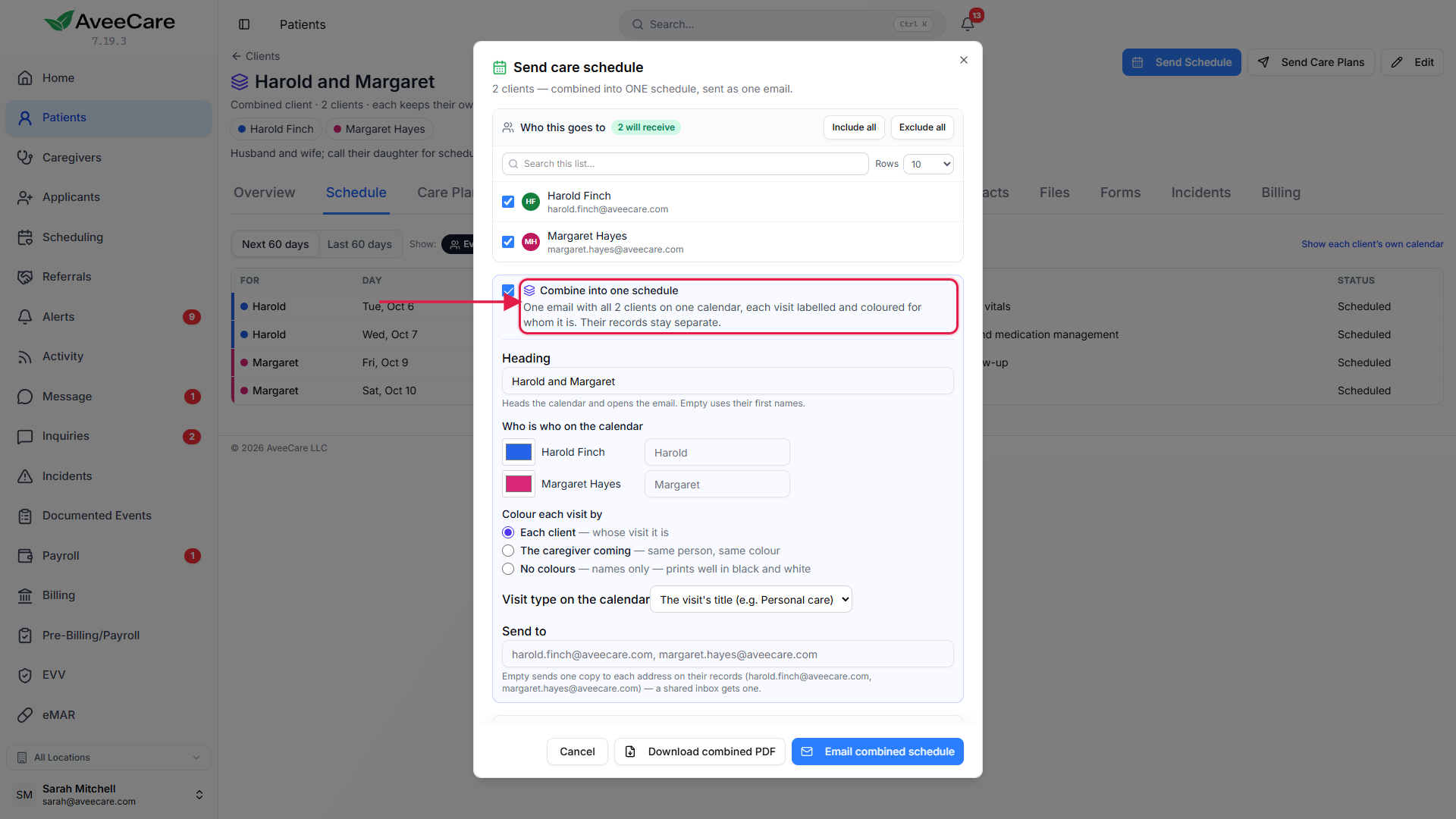Open Caregivers from the sidebar icon
This screenshot has height=819, width=1456.
25,158
